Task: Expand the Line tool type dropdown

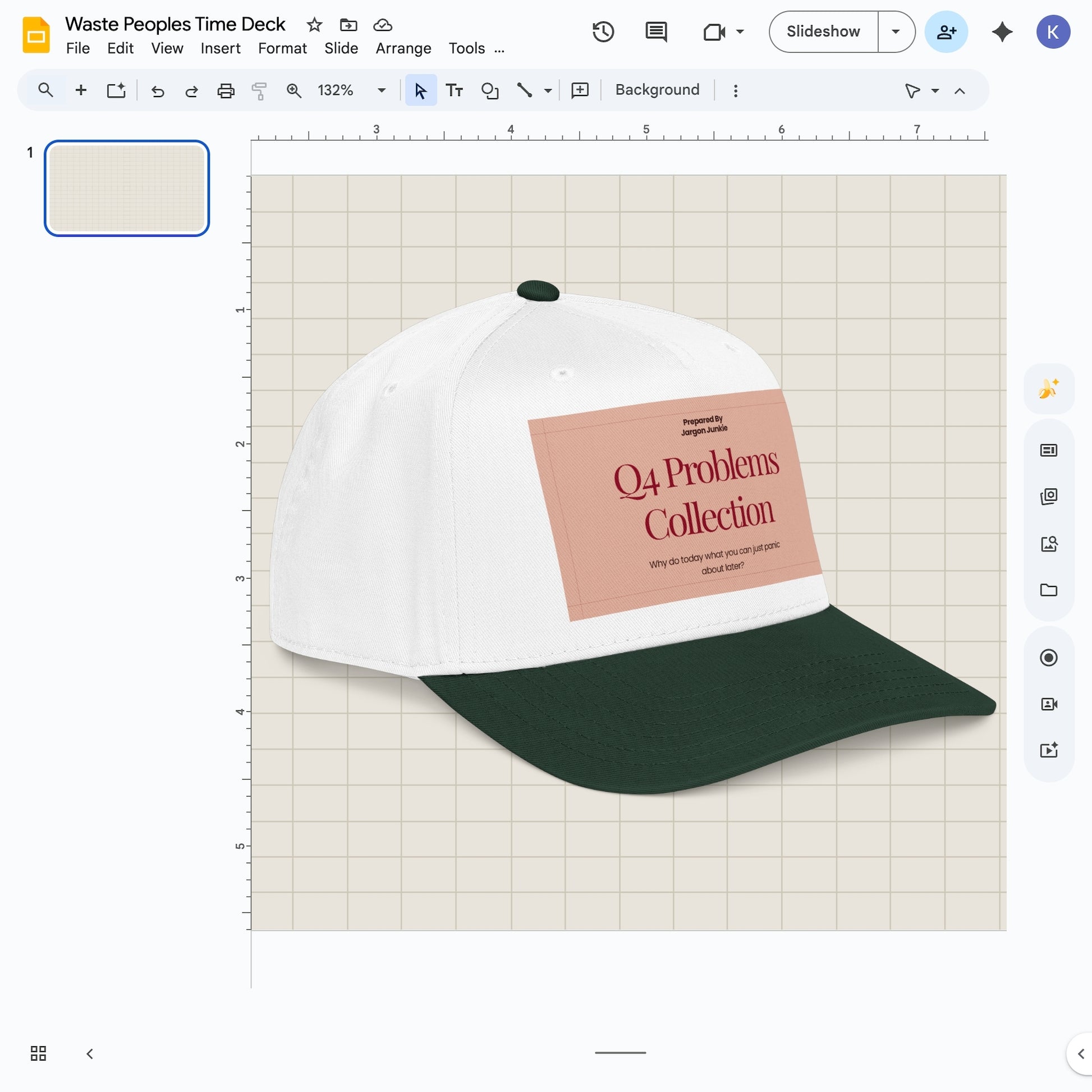Action: point(548,90)
